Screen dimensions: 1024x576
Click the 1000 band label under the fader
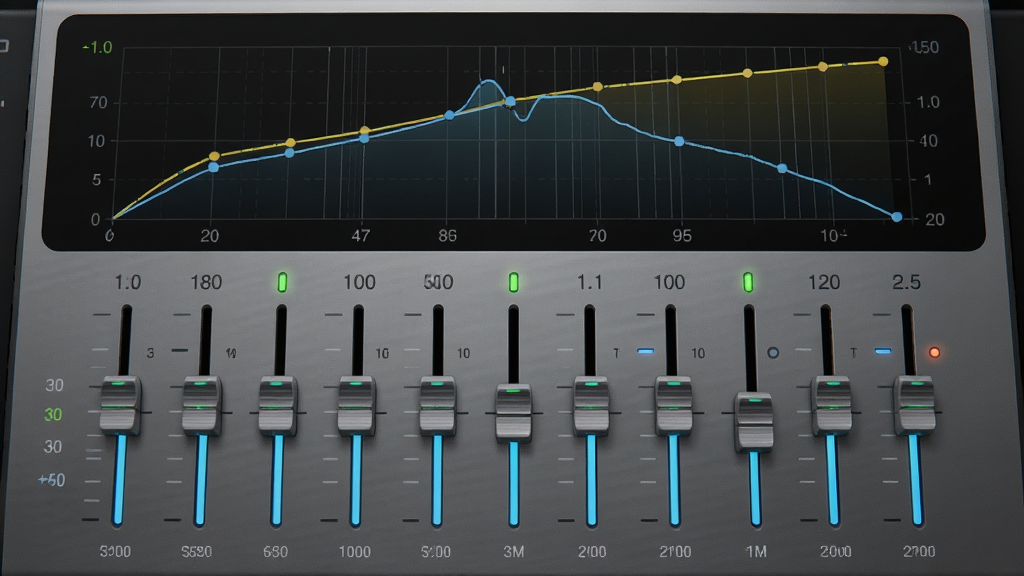[355, 552]
